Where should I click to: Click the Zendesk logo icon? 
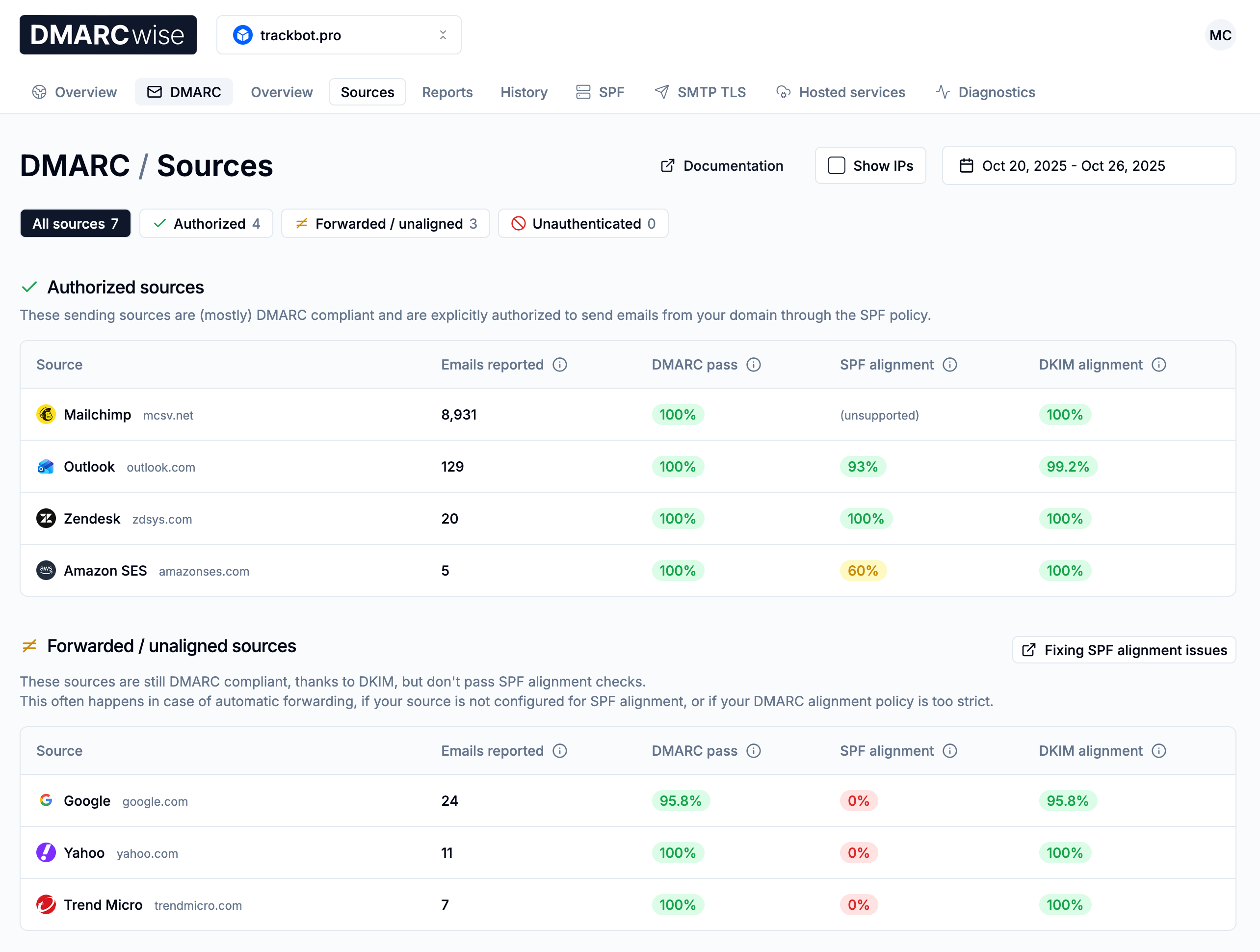click(46, 518)
